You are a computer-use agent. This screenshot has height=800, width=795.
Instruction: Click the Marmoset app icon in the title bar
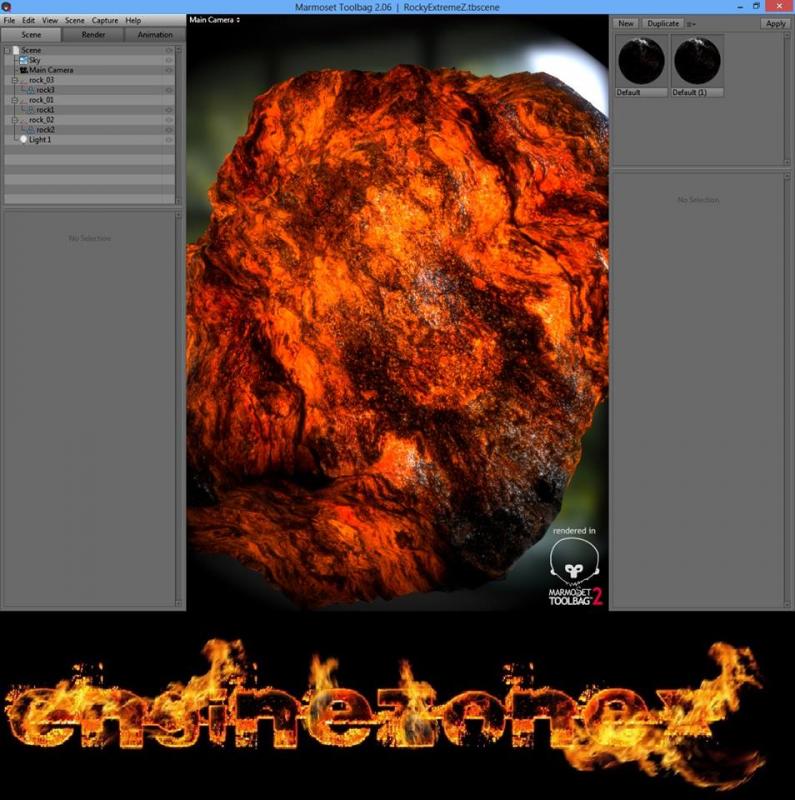[6, 7]
